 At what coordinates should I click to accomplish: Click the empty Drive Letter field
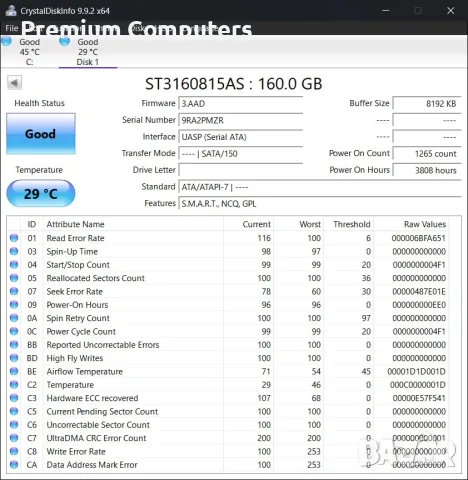point(241,170)
